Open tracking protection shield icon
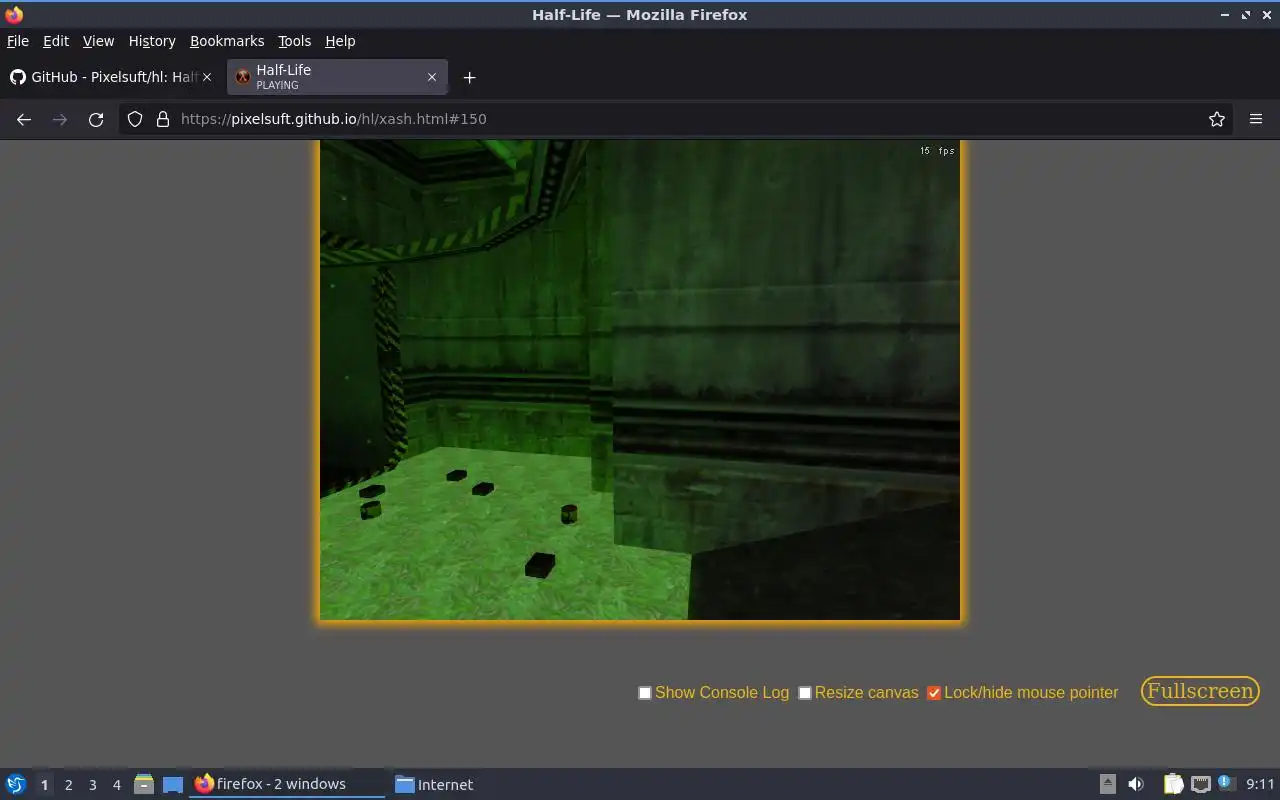Screen dimensions: 1280x800 click(135, 119)
